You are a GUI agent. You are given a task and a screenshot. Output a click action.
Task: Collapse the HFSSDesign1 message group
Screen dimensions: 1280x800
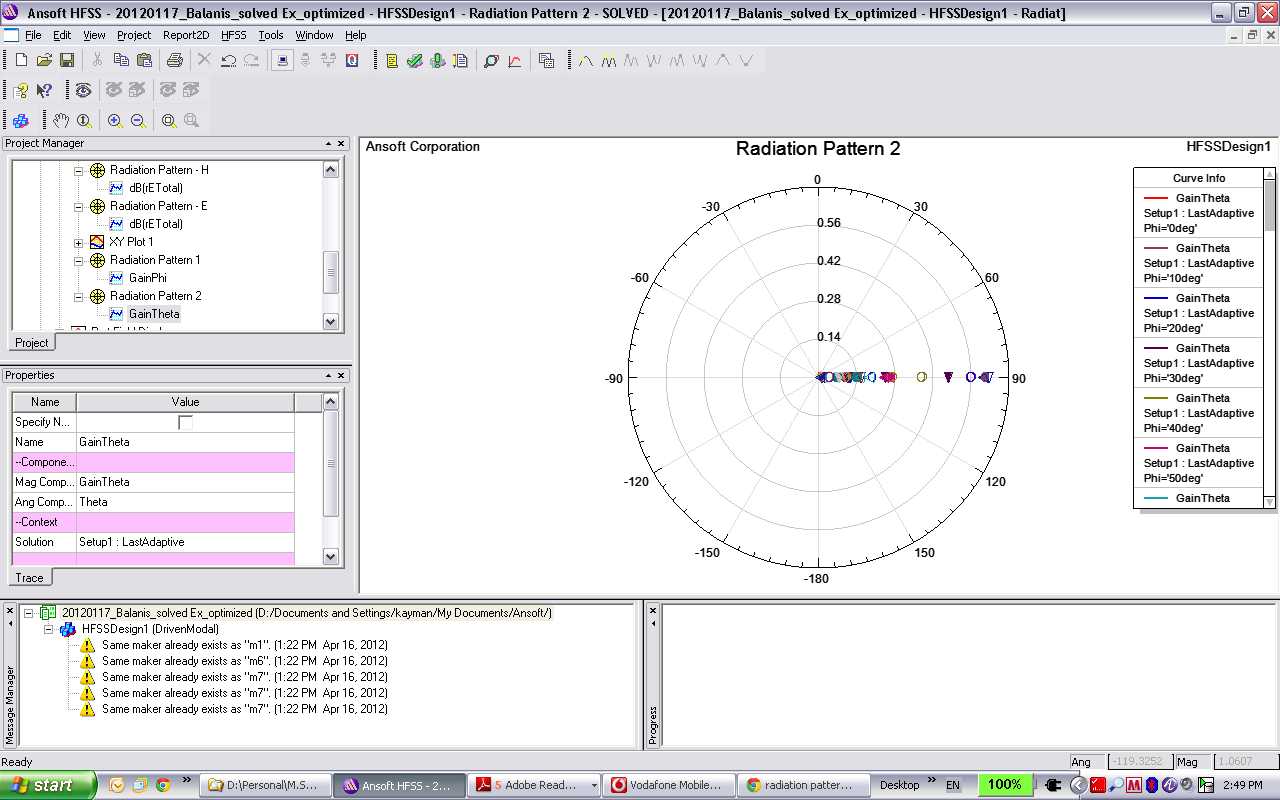pyautogui.click(x=50, y=629)
